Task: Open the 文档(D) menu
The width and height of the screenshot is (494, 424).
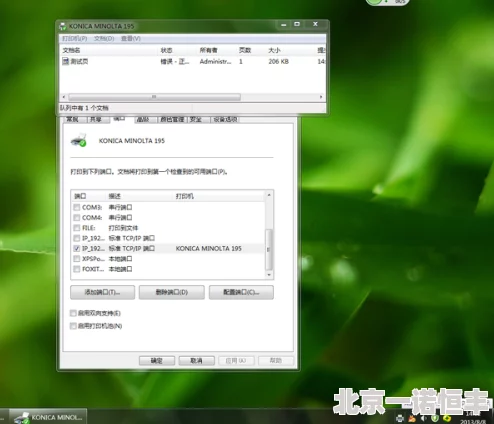Action: coord(104,39)
